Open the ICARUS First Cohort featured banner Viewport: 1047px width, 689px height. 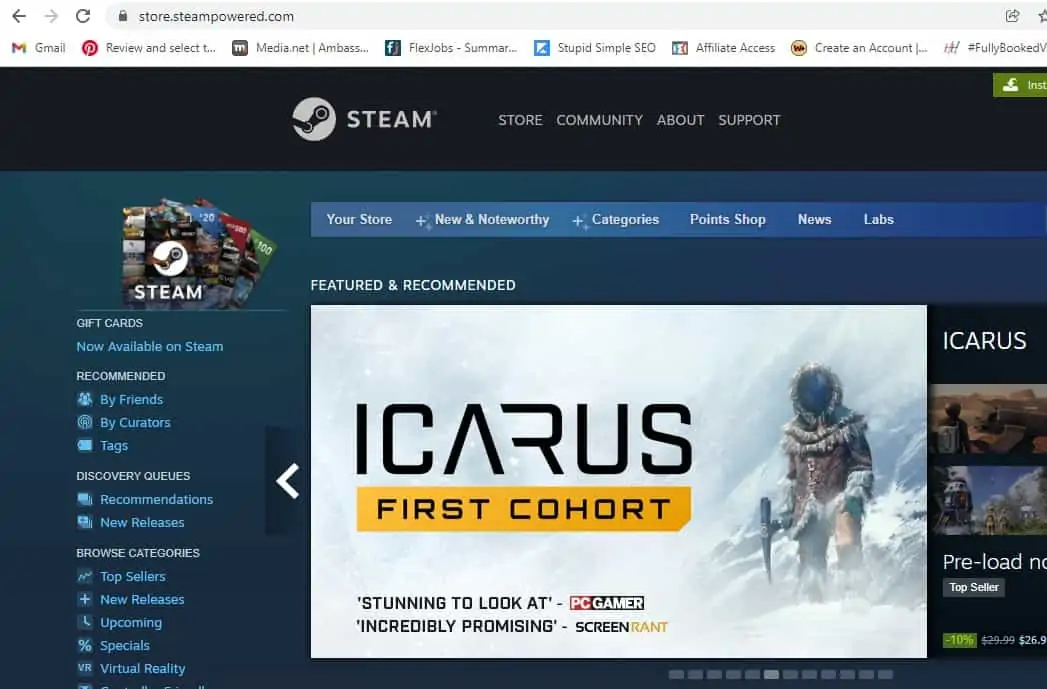pos(618,481)
